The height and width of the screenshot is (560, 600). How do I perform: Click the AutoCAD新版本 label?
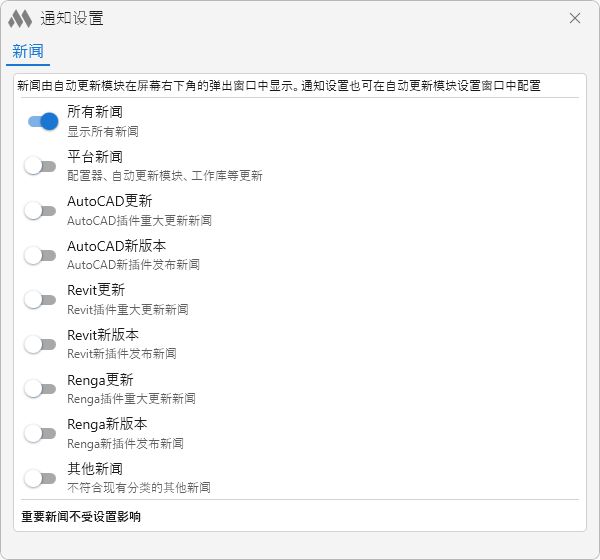click(x=117, y=246)
